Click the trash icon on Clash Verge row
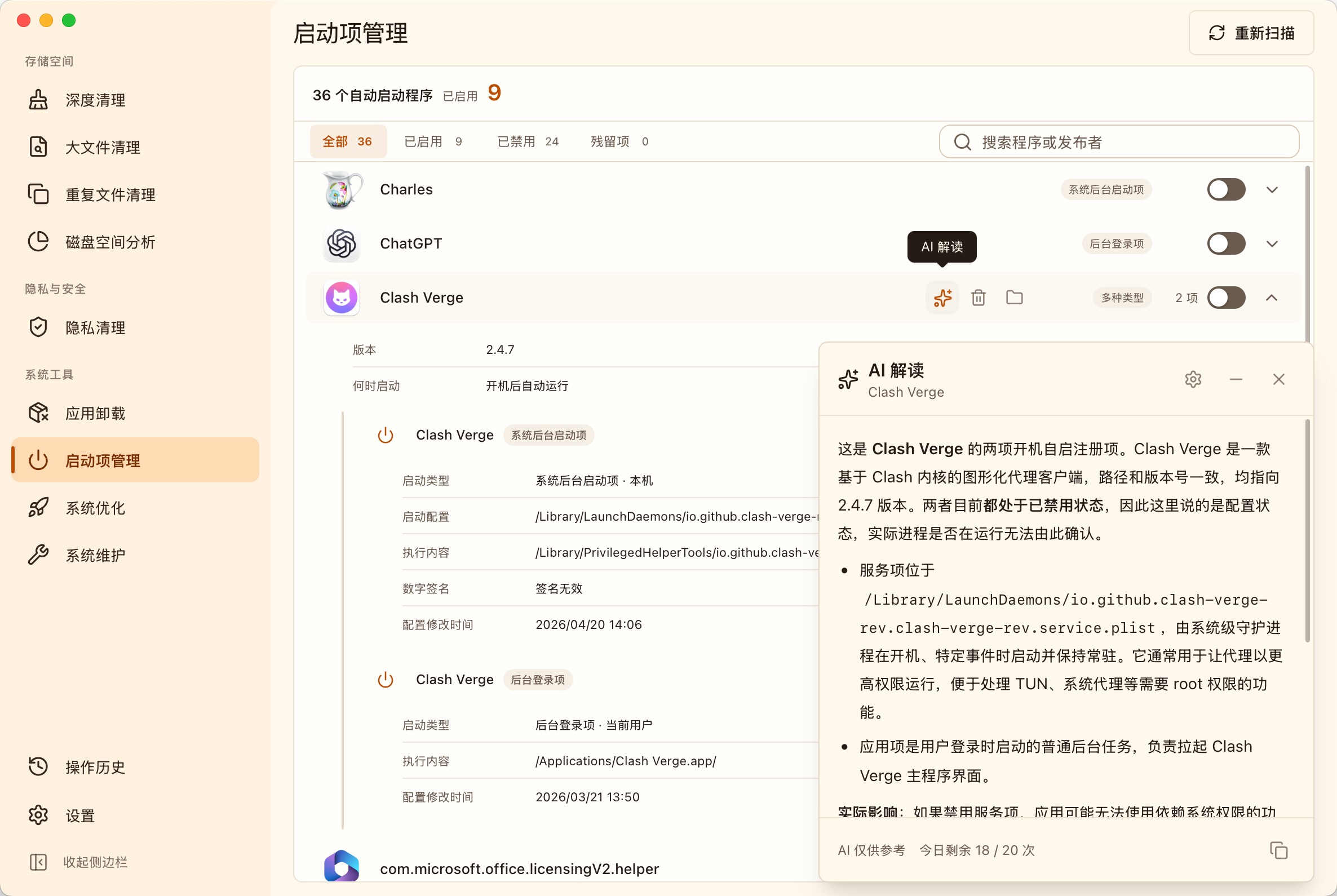 [x=979, y=298]
